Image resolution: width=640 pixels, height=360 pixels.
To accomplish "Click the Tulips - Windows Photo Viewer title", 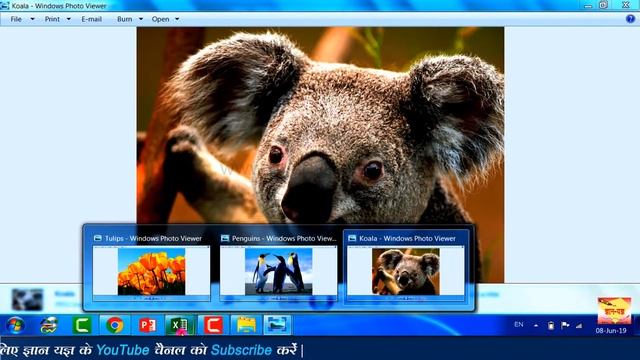I will [153, 238].
